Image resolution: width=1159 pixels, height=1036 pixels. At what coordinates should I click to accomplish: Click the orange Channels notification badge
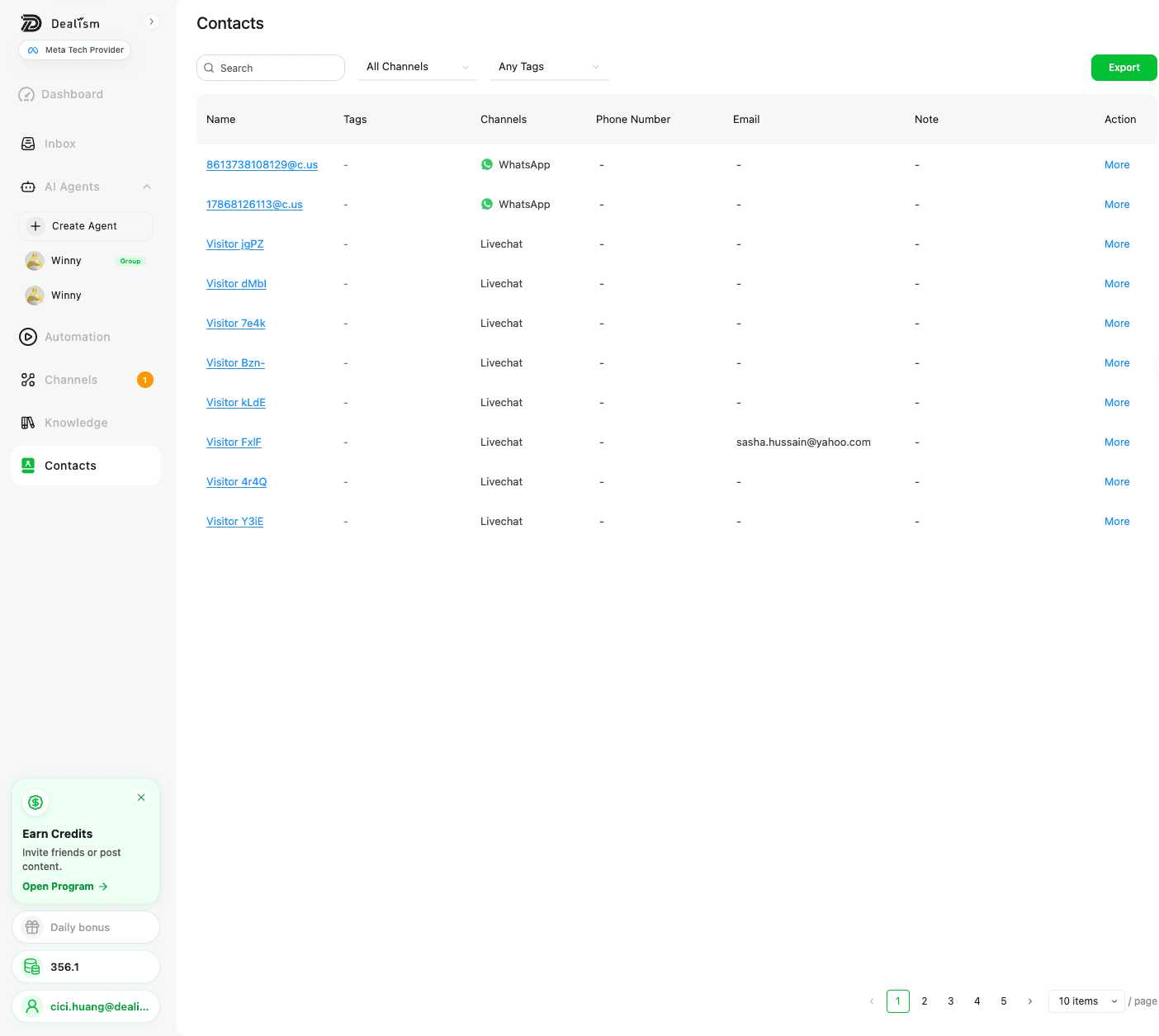(x=145, y=380)
